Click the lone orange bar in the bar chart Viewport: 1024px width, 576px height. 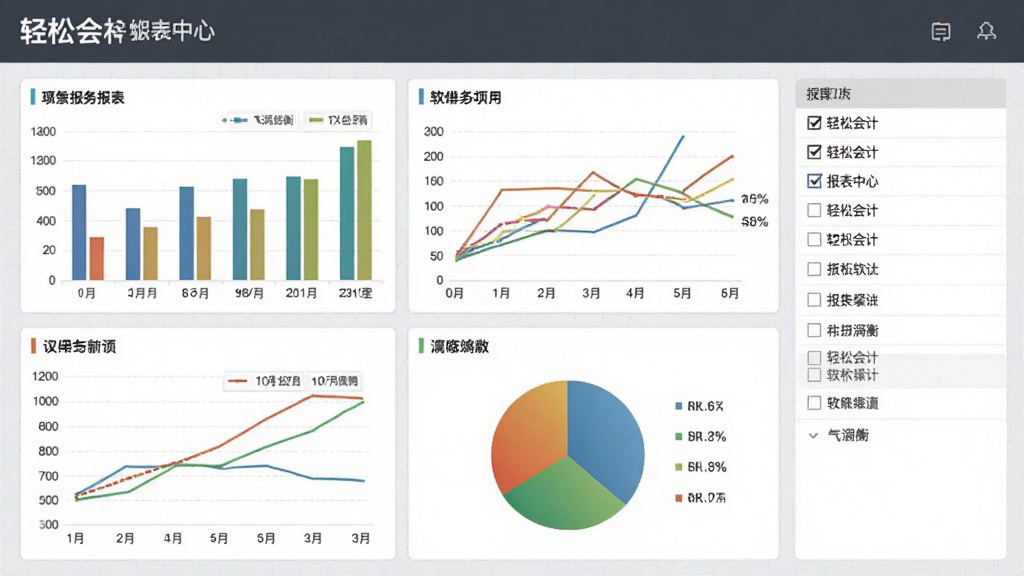coord(97,259)
